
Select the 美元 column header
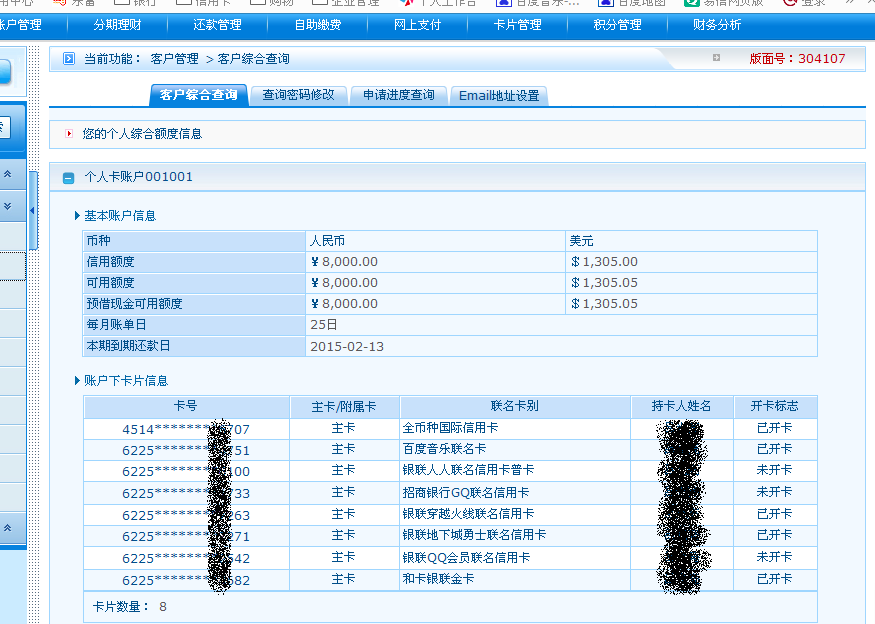581,241
